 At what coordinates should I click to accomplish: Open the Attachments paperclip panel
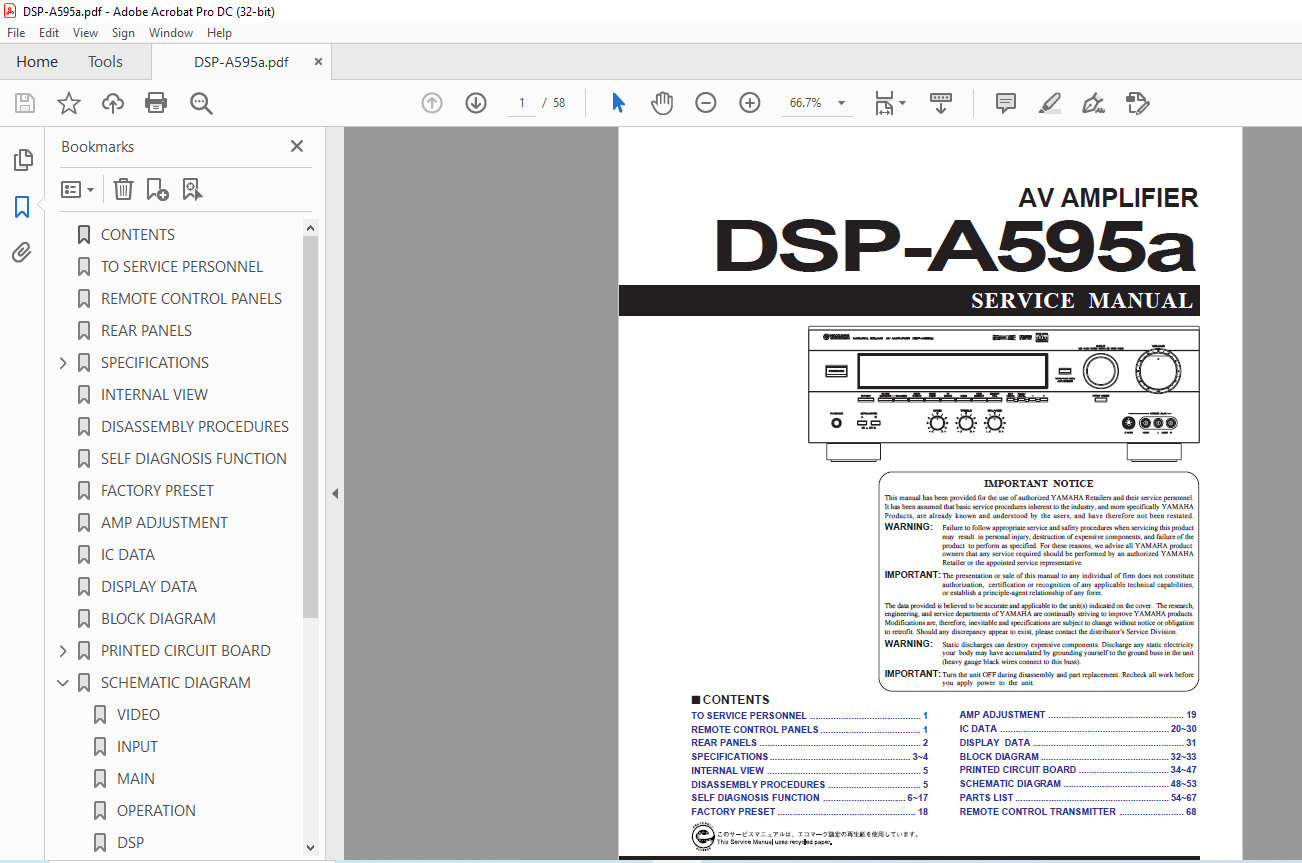(x=22, y=253)
